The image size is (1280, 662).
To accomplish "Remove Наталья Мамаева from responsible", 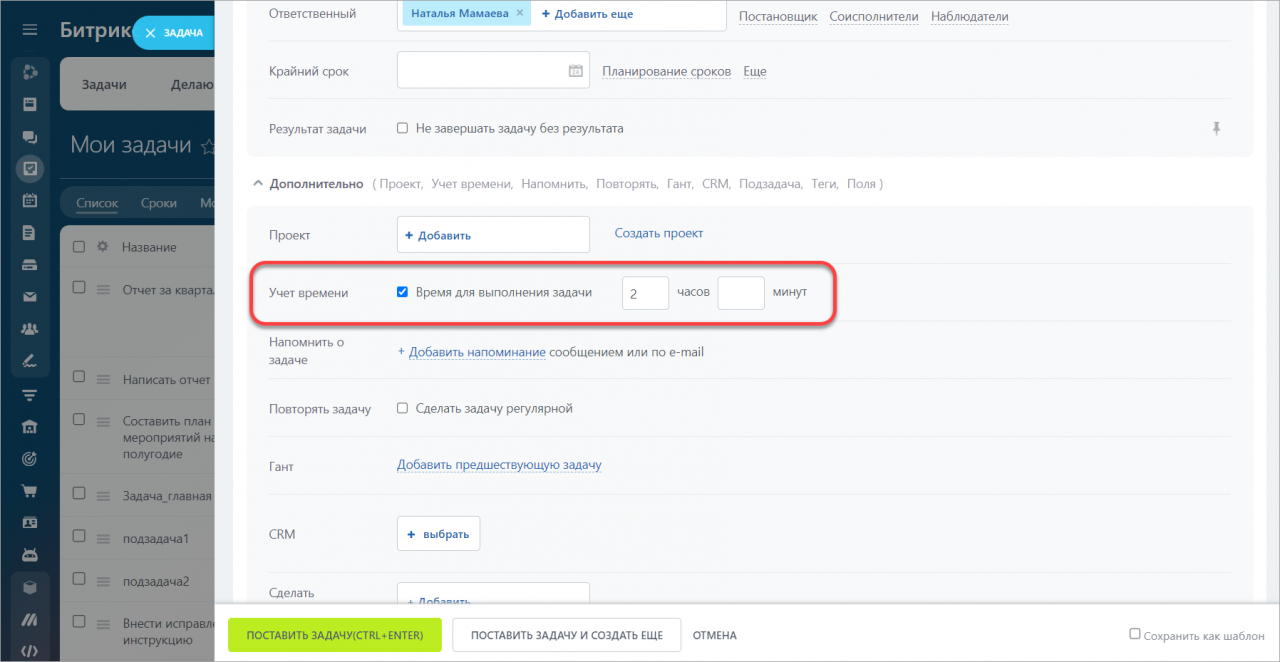I will [x=520, y=14].
